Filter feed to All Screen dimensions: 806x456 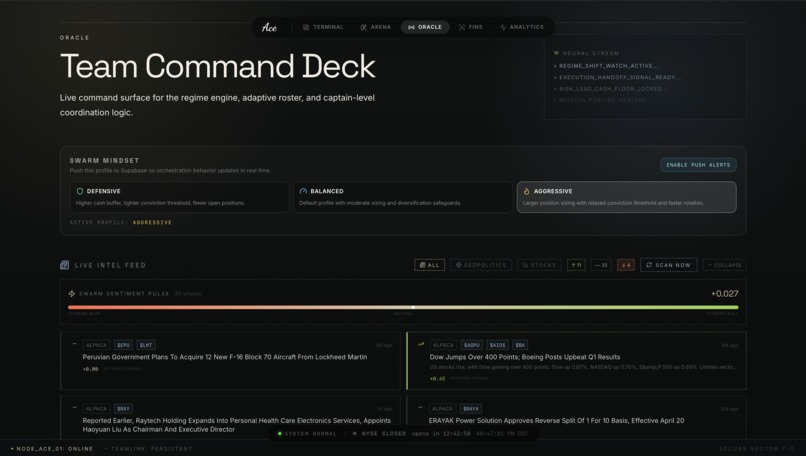[430, 265]
